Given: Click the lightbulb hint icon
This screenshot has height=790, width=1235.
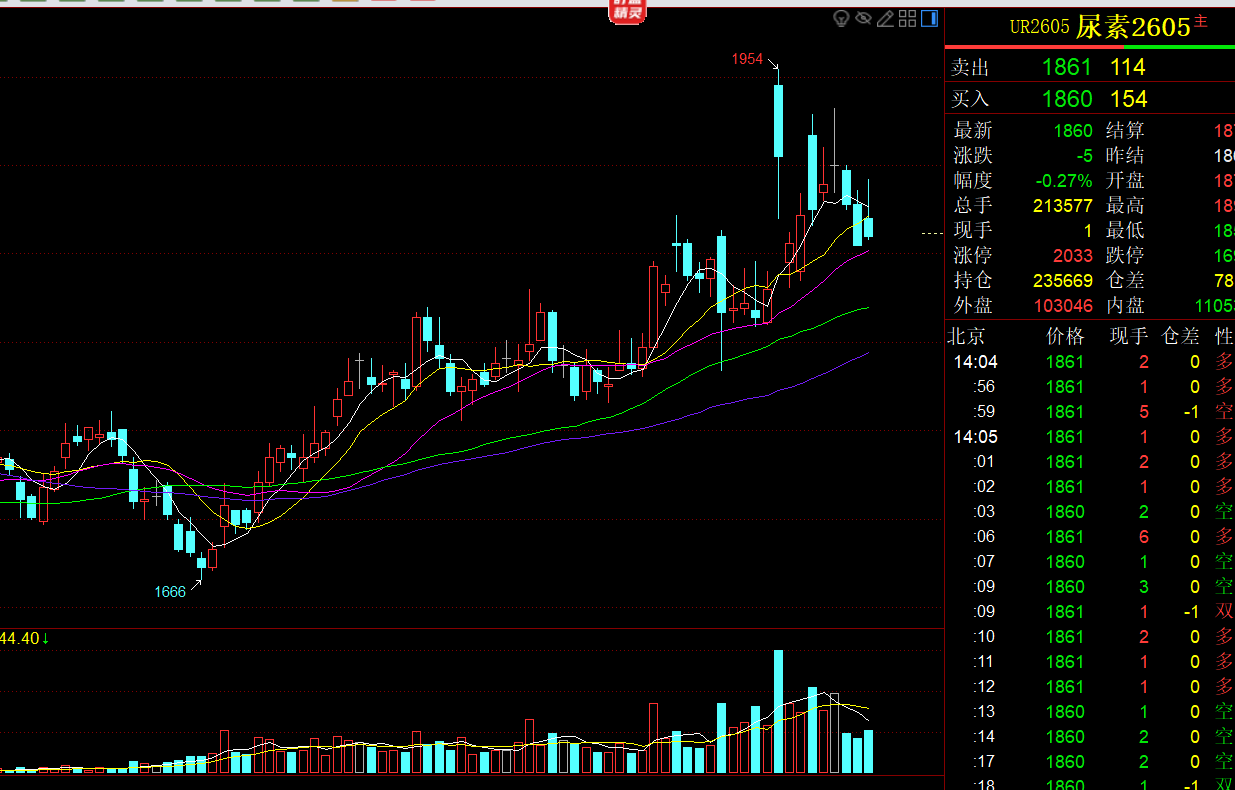Looking at the screenshot, I should 841,18.
